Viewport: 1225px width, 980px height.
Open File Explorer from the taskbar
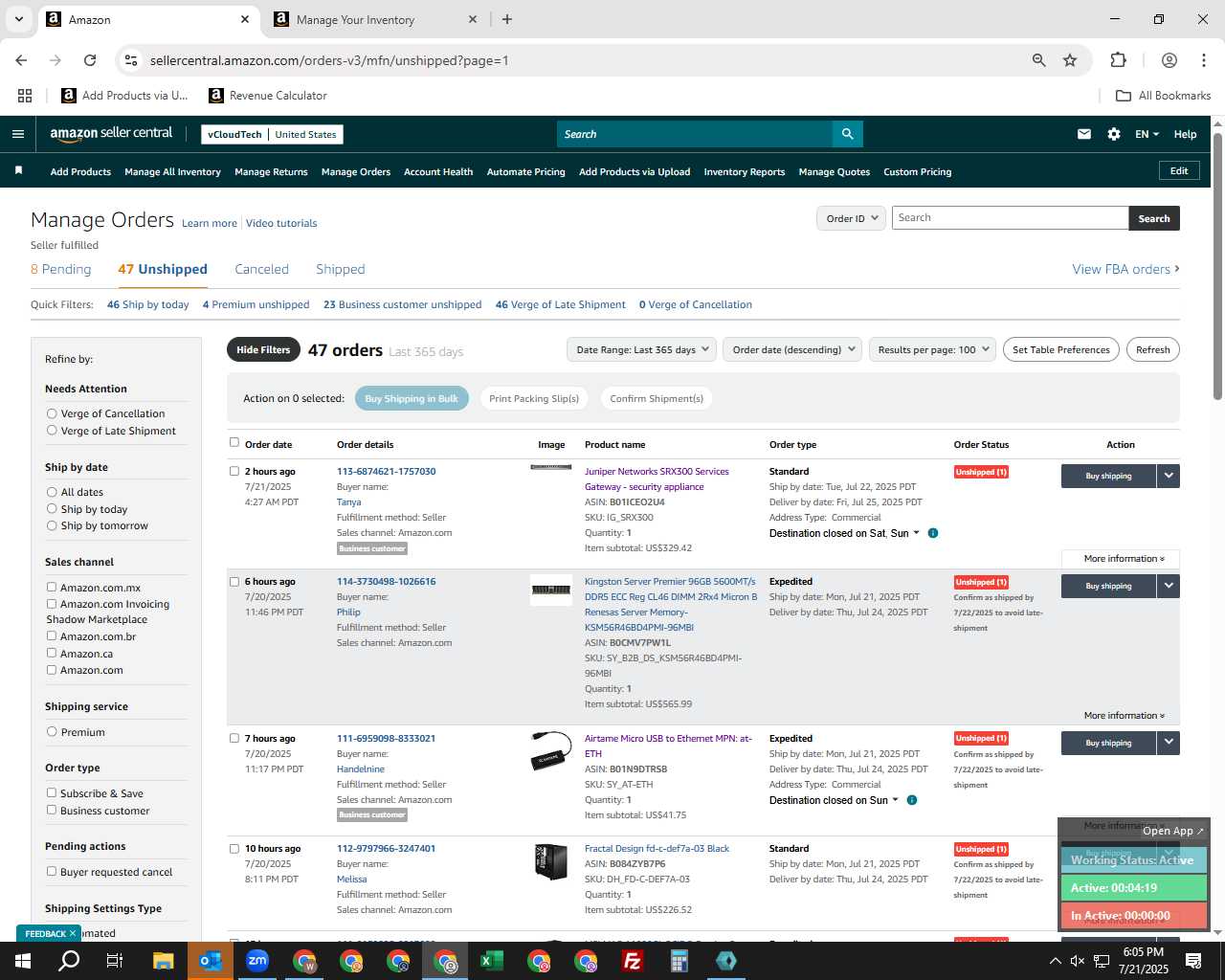click(x=163, y=961)
